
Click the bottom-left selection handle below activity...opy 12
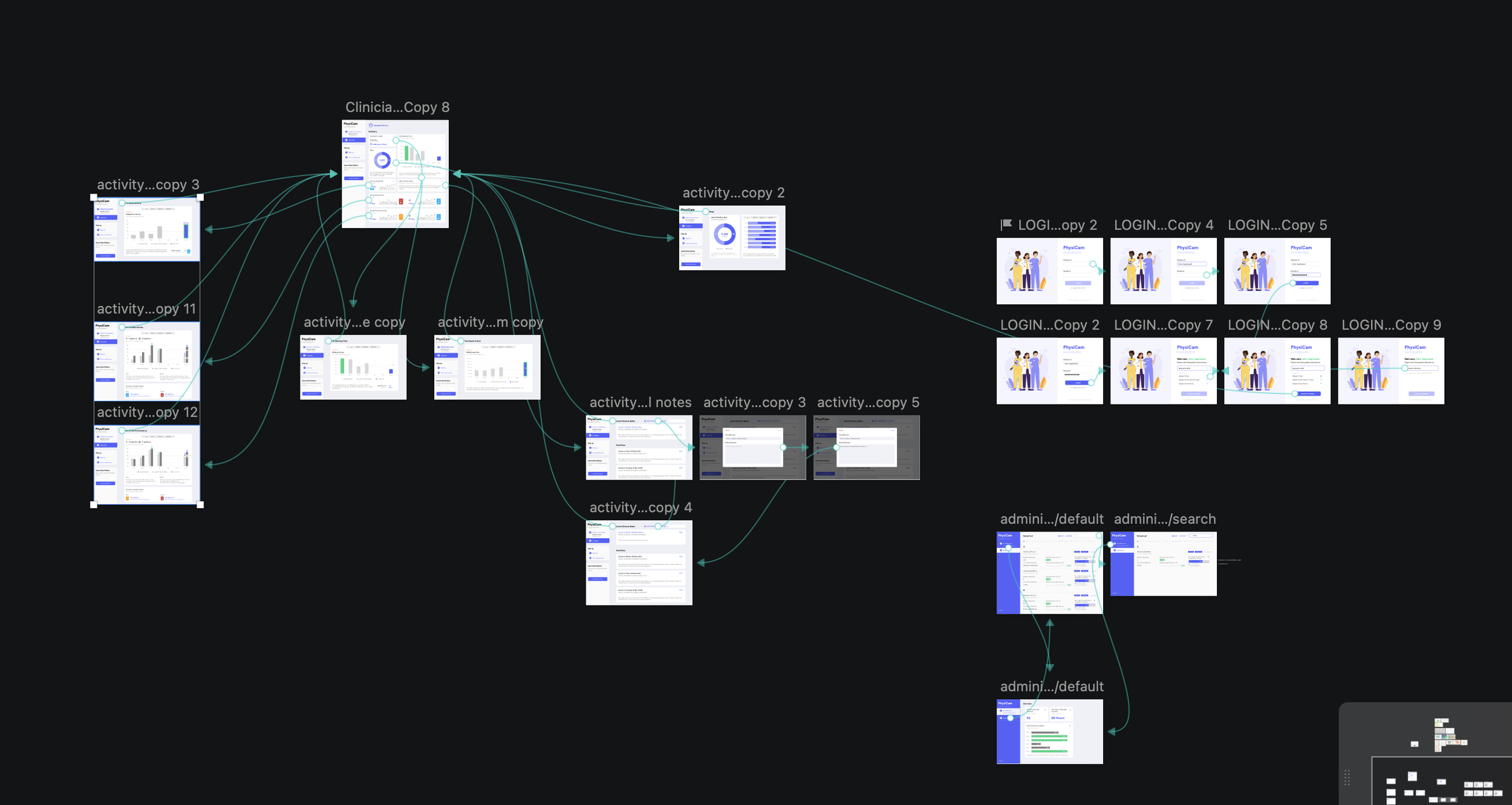94,504
